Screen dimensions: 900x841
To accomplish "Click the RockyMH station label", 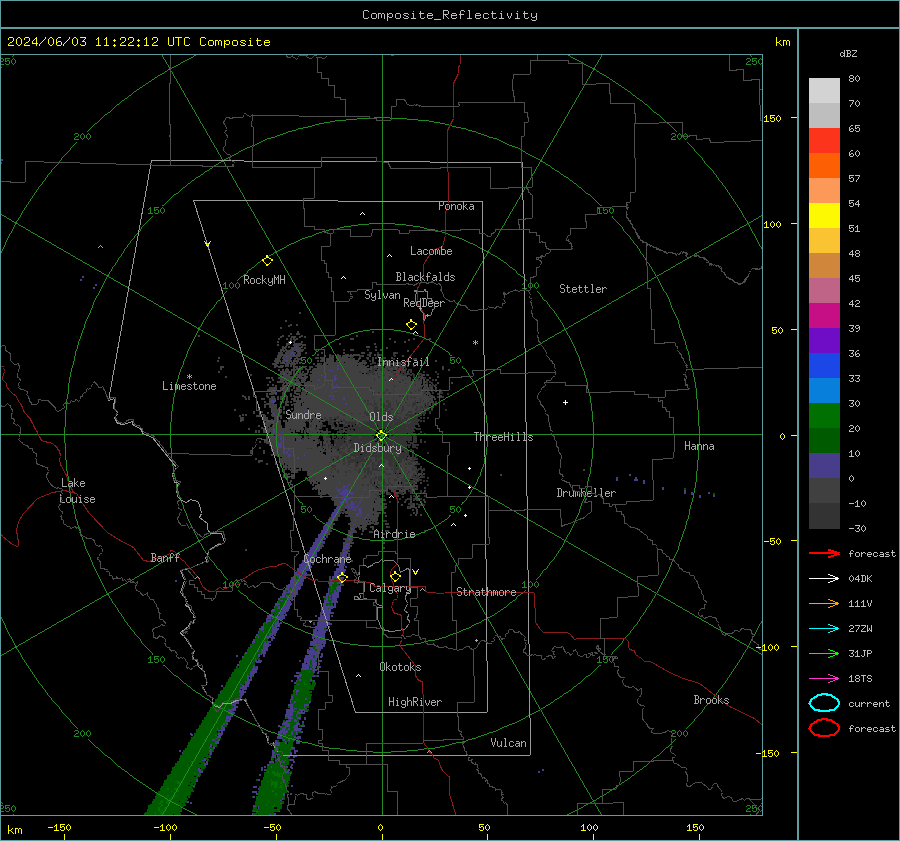I will [264, 280].
